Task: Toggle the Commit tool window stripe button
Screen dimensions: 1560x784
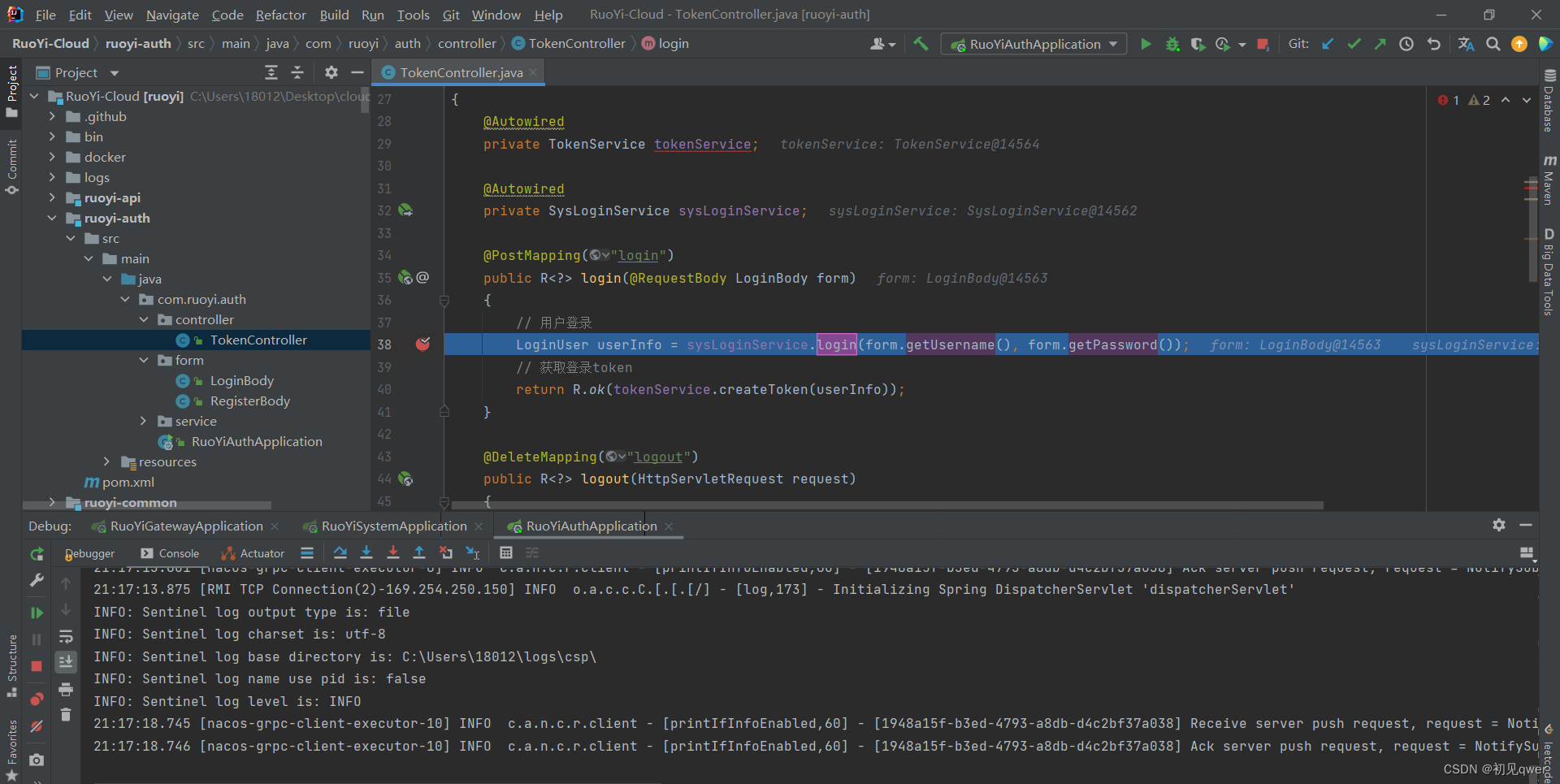Action: pos(11,167)
